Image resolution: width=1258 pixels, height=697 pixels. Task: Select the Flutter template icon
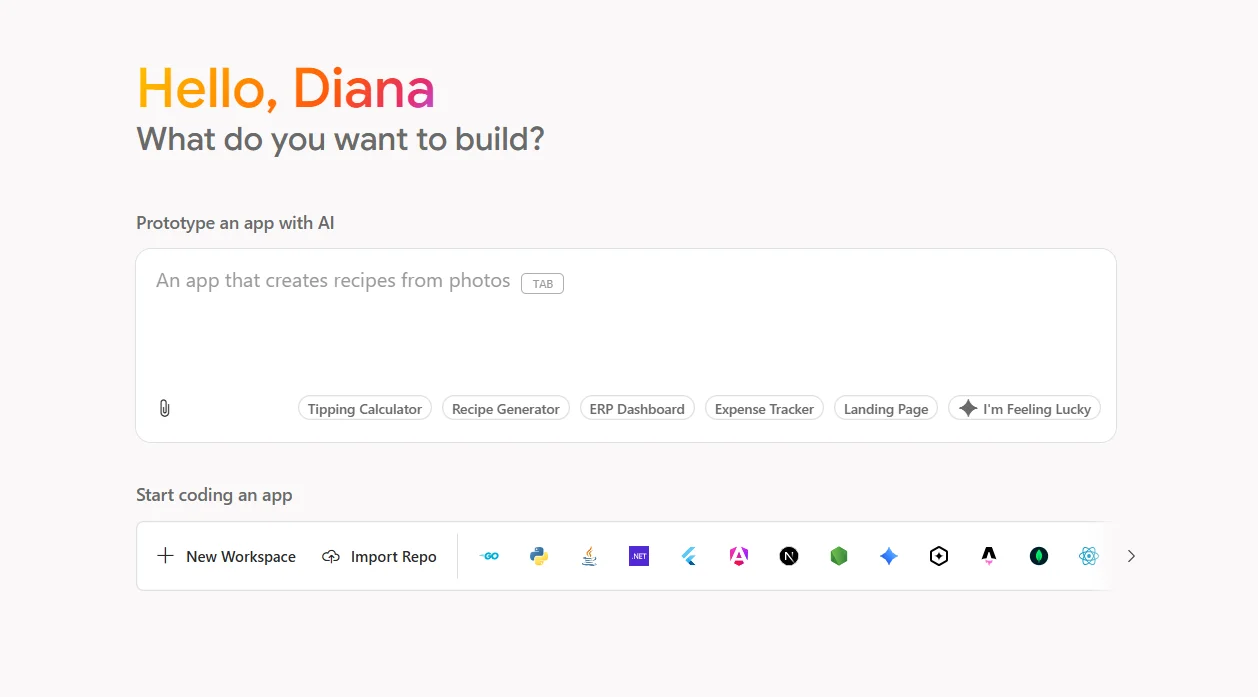688,556
